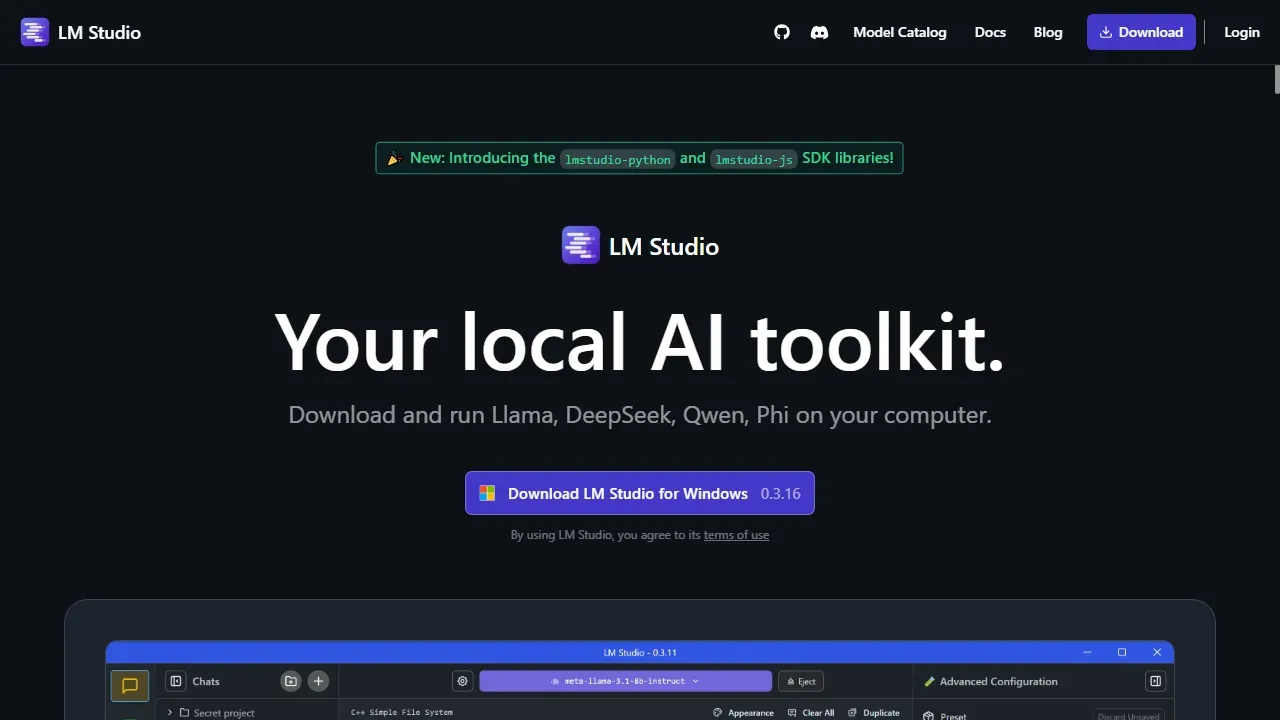This screenshot has height=720, width=1280.
Task: Click the party popper icon in banner
Action: click(395, 158)
